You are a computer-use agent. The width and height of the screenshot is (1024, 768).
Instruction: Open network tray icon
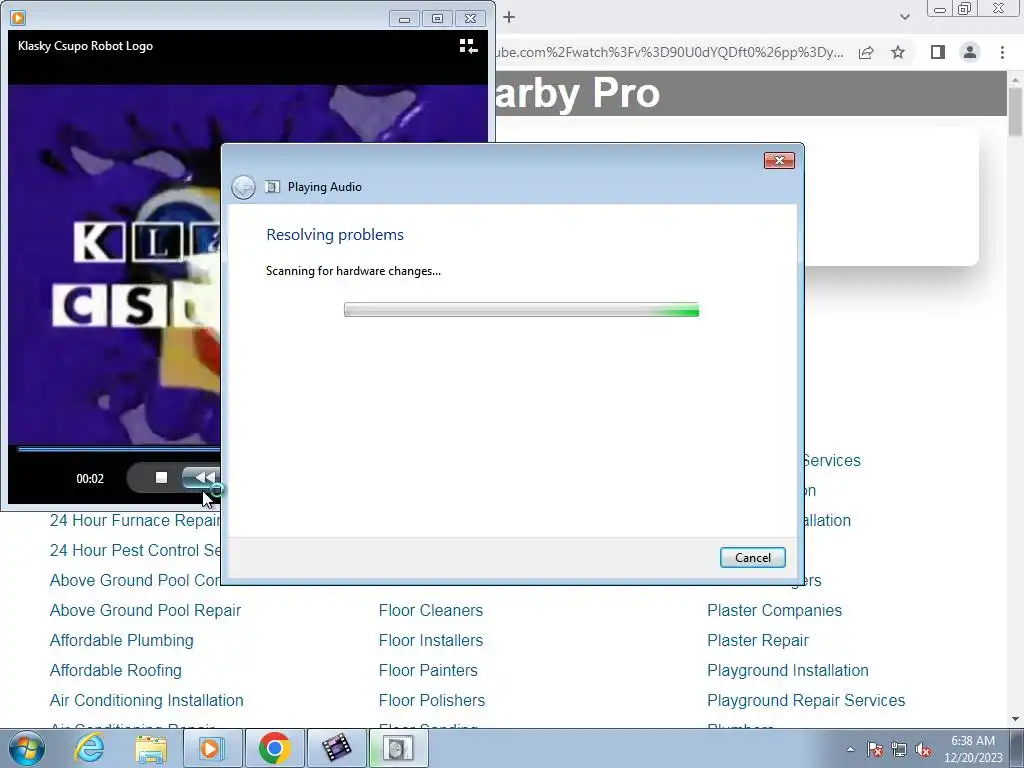[899, 750]
